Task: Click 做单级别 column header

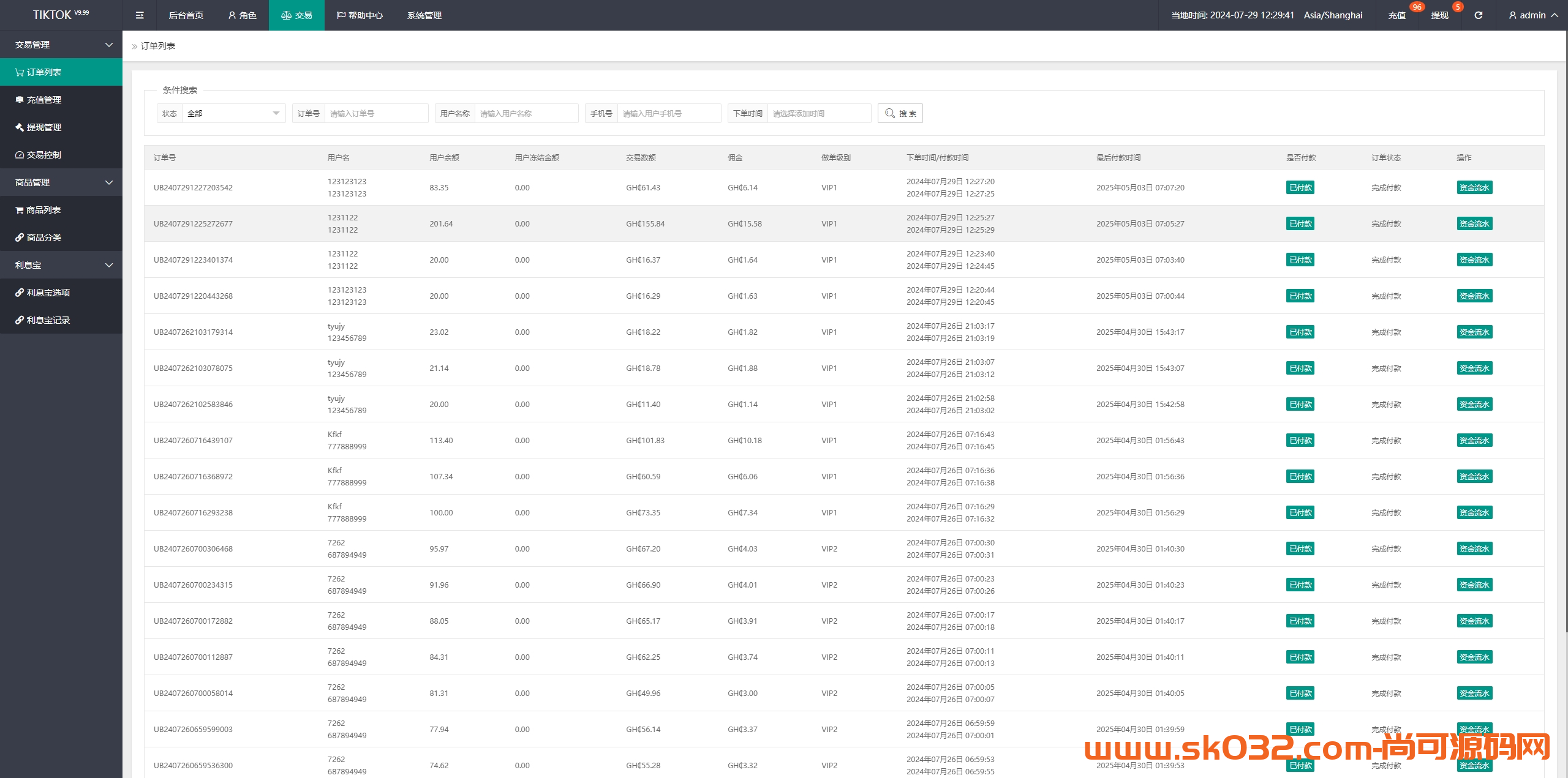Action: [835, 157]
